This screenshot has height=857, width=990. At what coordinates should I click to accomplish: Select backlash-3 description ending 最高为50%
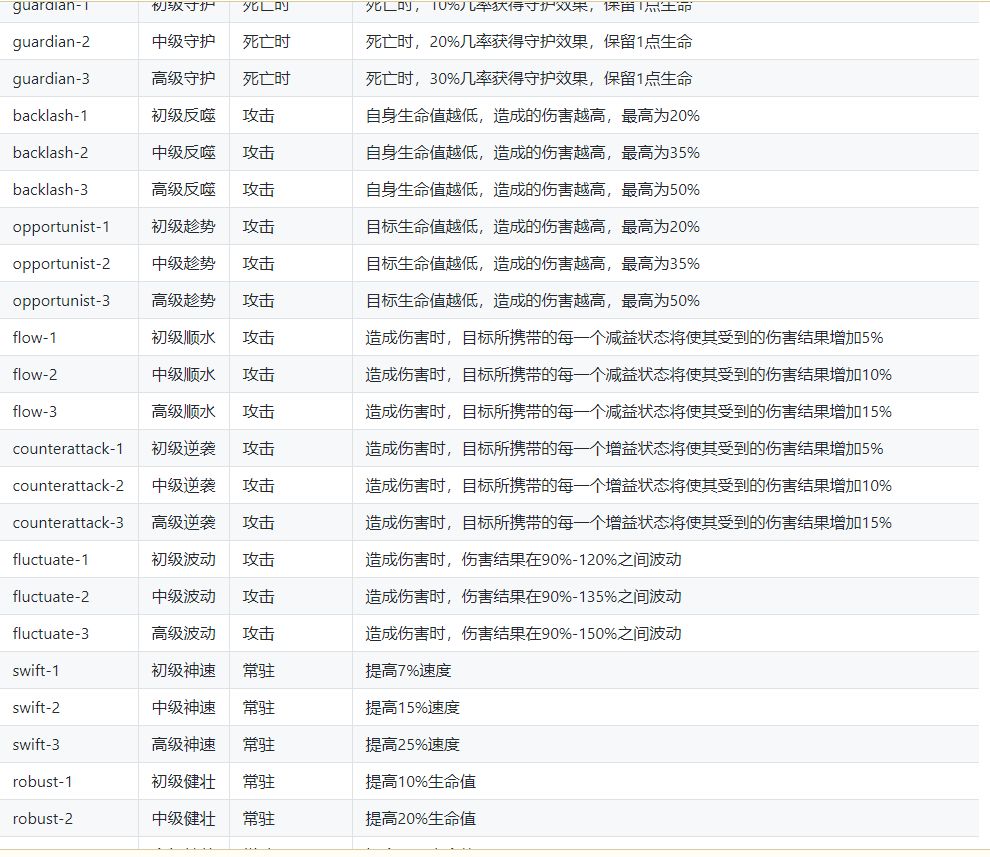pos(532,189)
